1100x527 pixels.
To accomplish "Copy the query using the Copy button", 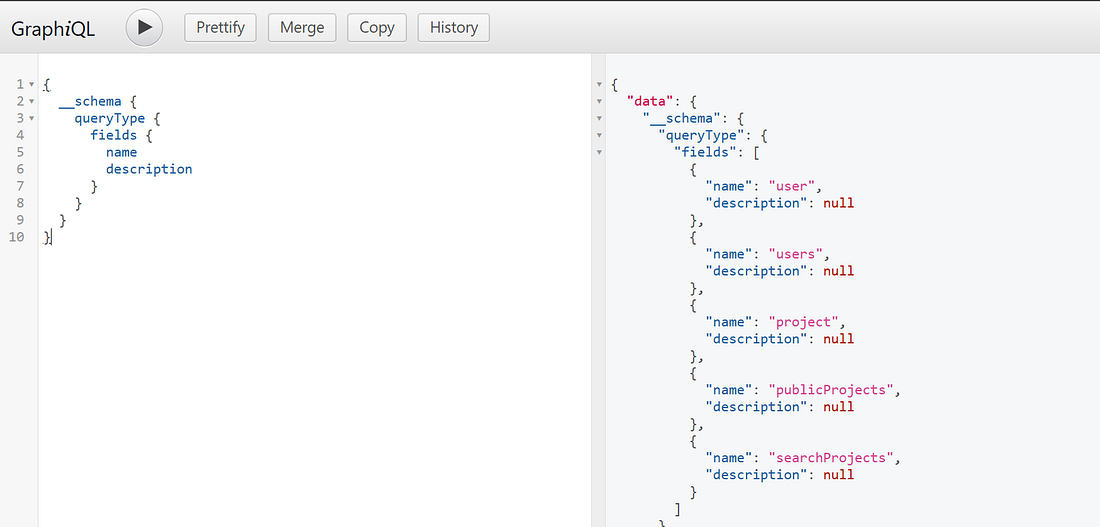I will click(377, 27).
